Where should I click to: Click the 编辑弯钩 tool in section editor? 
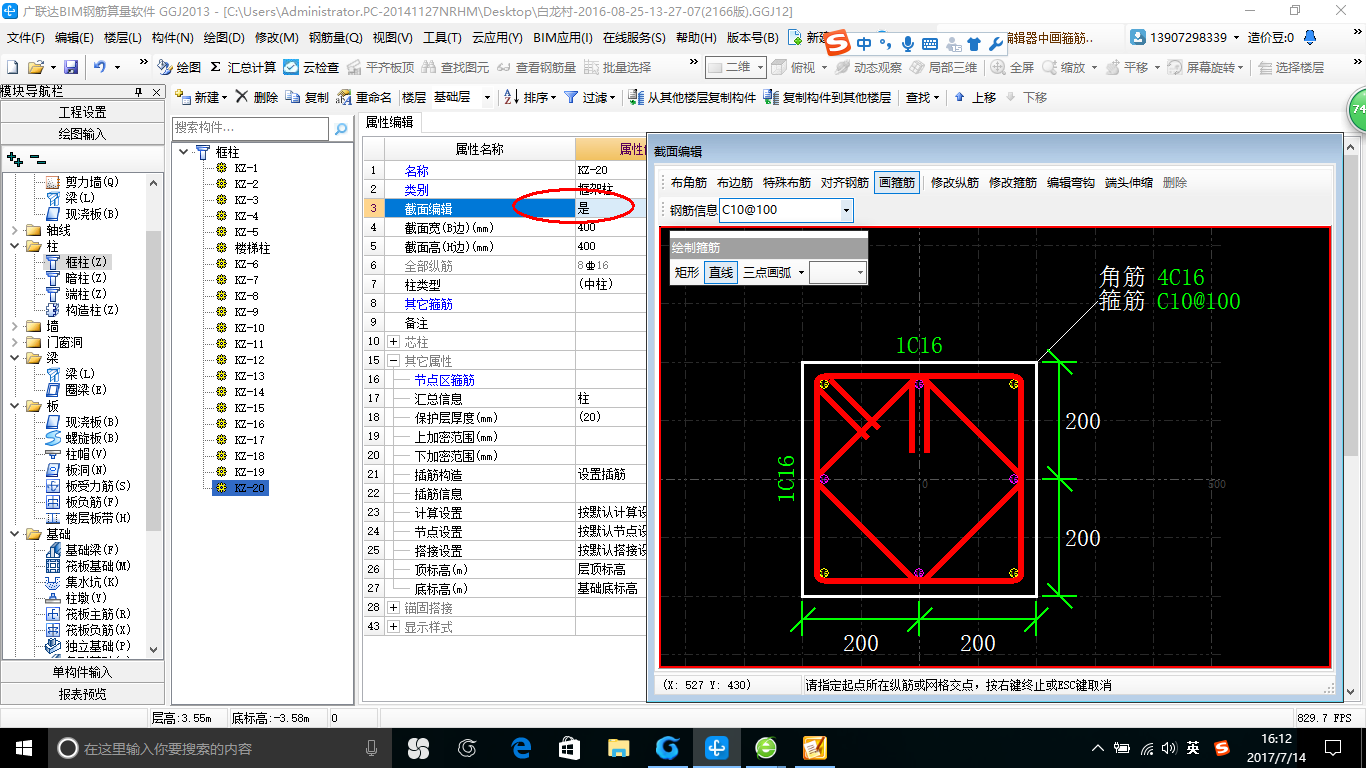click(x=1070, y=183)
